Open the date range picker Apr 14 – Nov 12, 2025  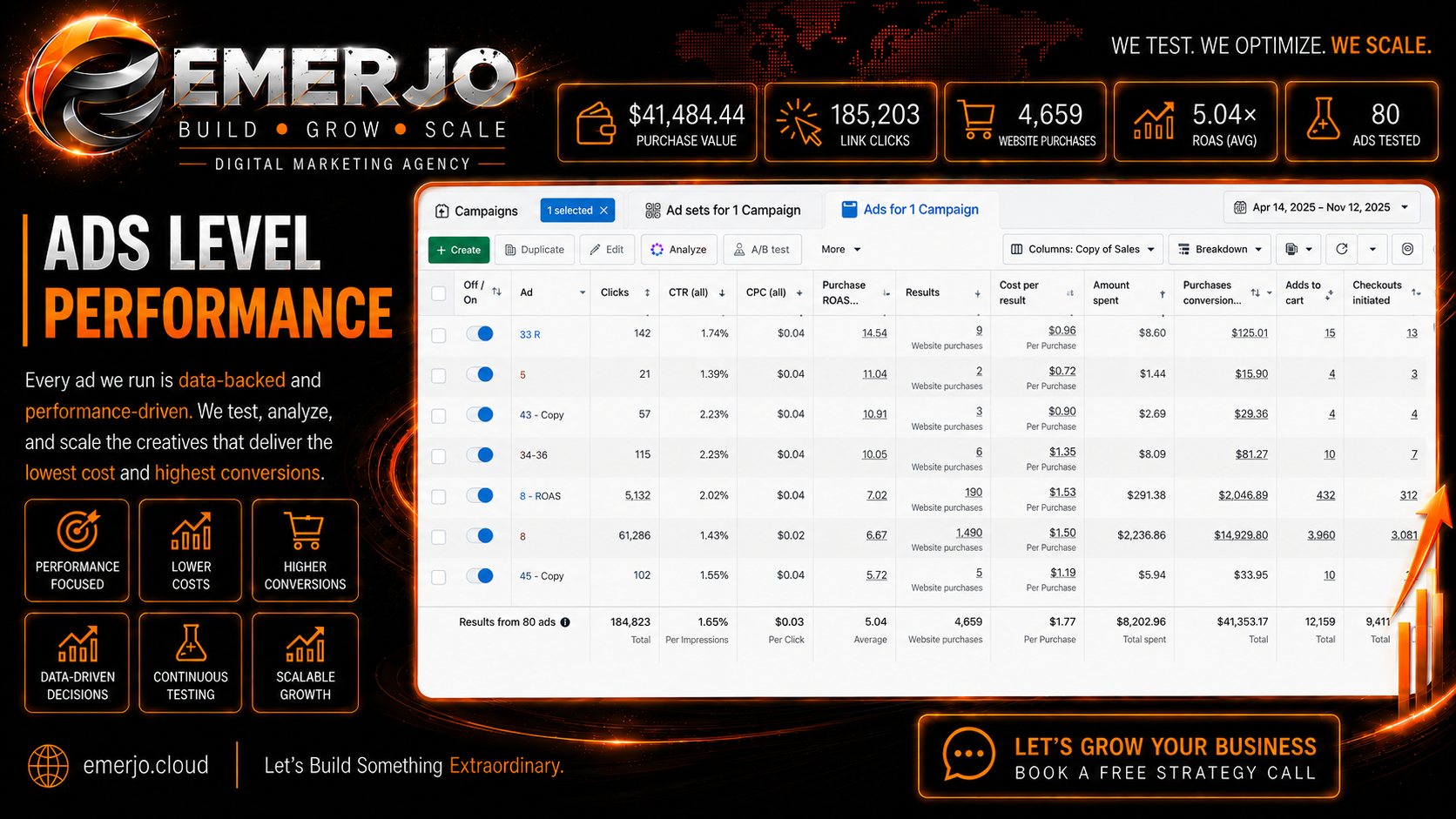[x=1322, y=207]
